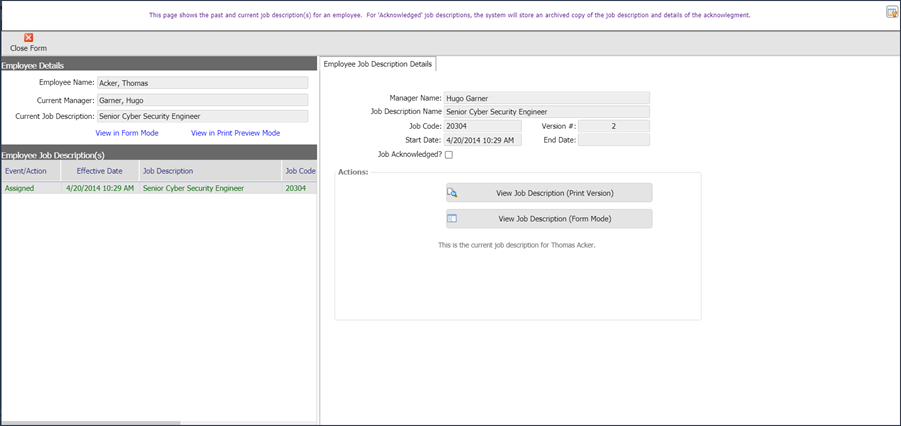Toggle the Job Acknowledged checkbox
Viewport: 901px width, 426px height.
point(449,155)
